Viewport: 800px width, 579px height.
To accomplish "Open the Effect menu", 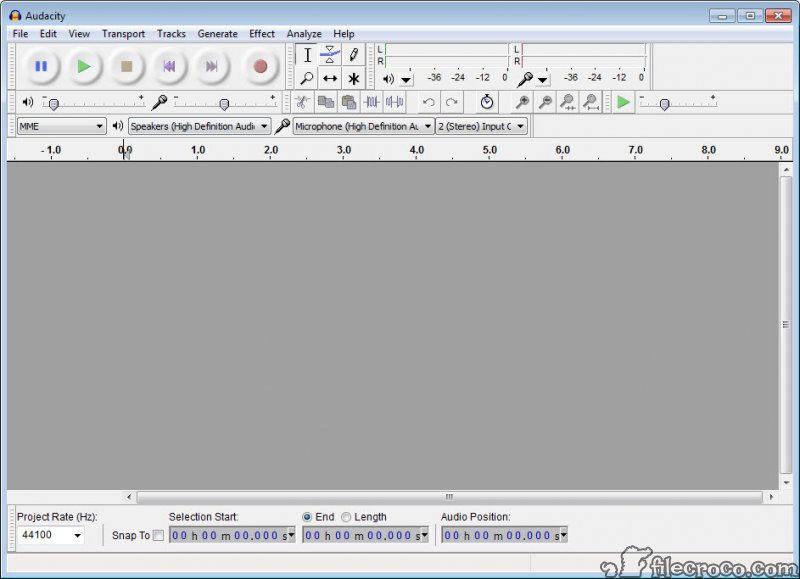I will click(262, 34).
